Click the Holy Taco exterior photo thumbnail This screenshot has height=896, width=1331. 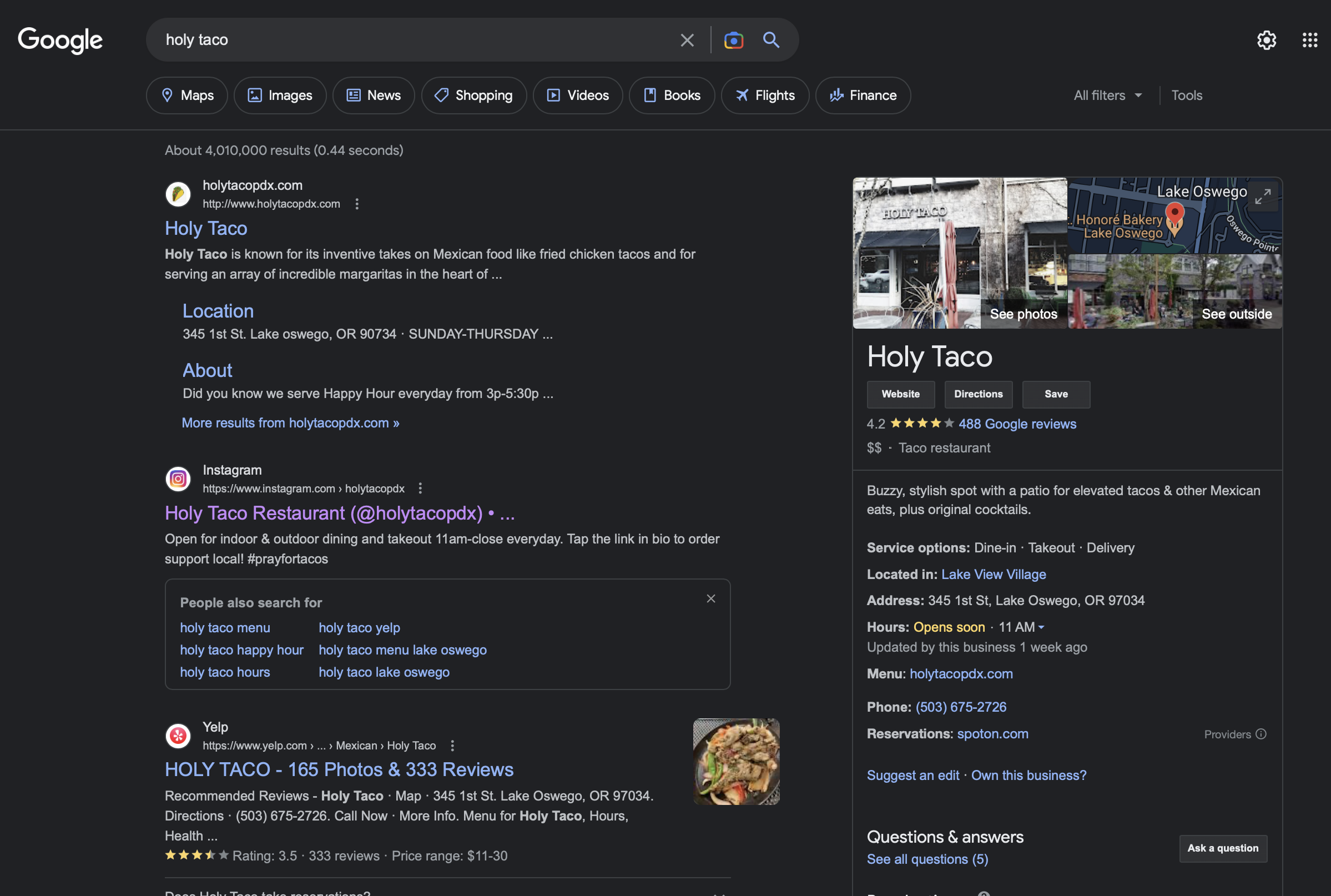click(x=959, y=252)
